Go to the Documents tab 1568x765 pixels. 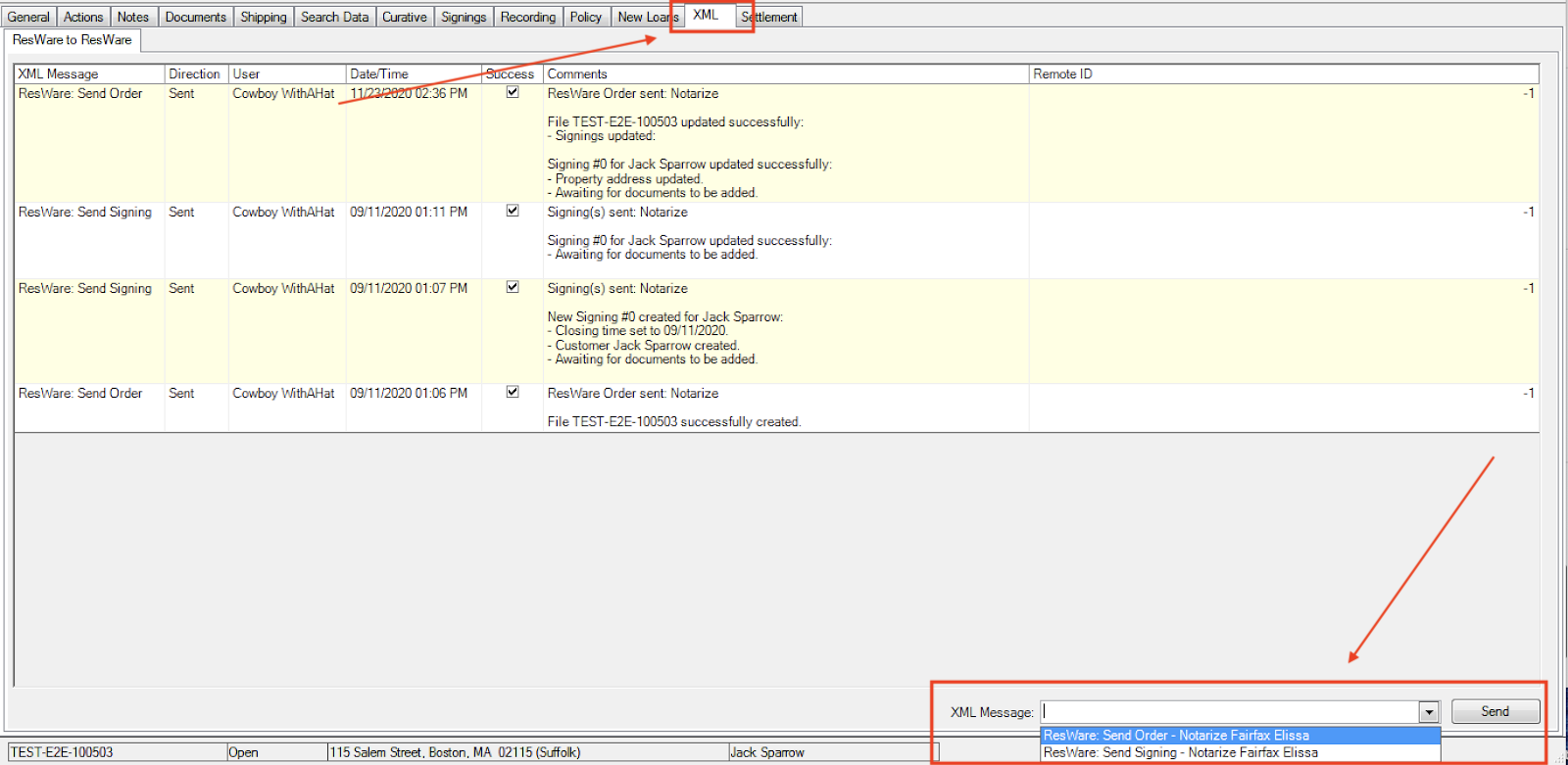(x=196, y=17)
